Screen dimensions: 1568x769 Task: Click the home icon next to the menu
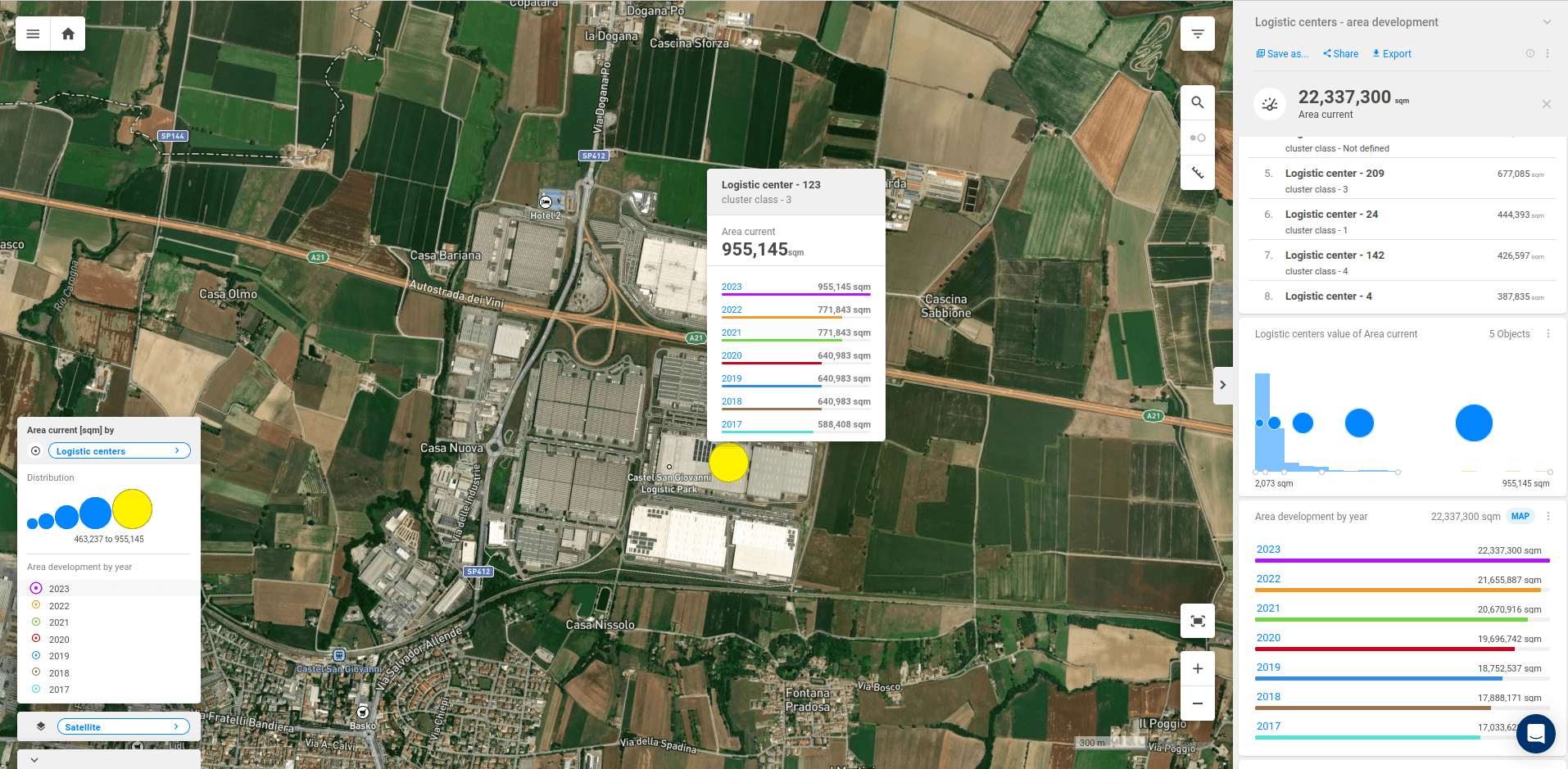(68, 34)
